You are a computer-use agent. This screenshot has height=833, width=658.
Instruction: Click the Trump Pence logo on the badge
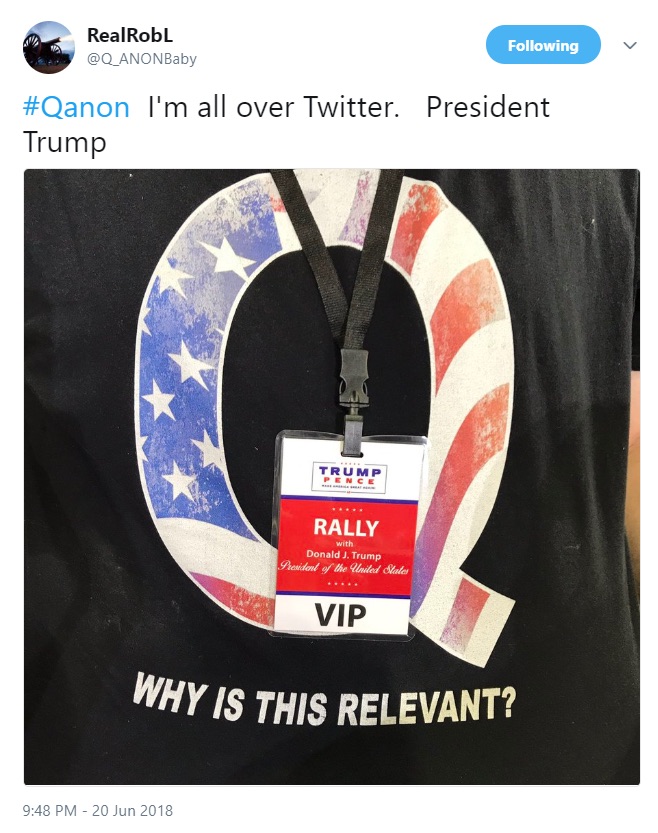coord(348,478)
